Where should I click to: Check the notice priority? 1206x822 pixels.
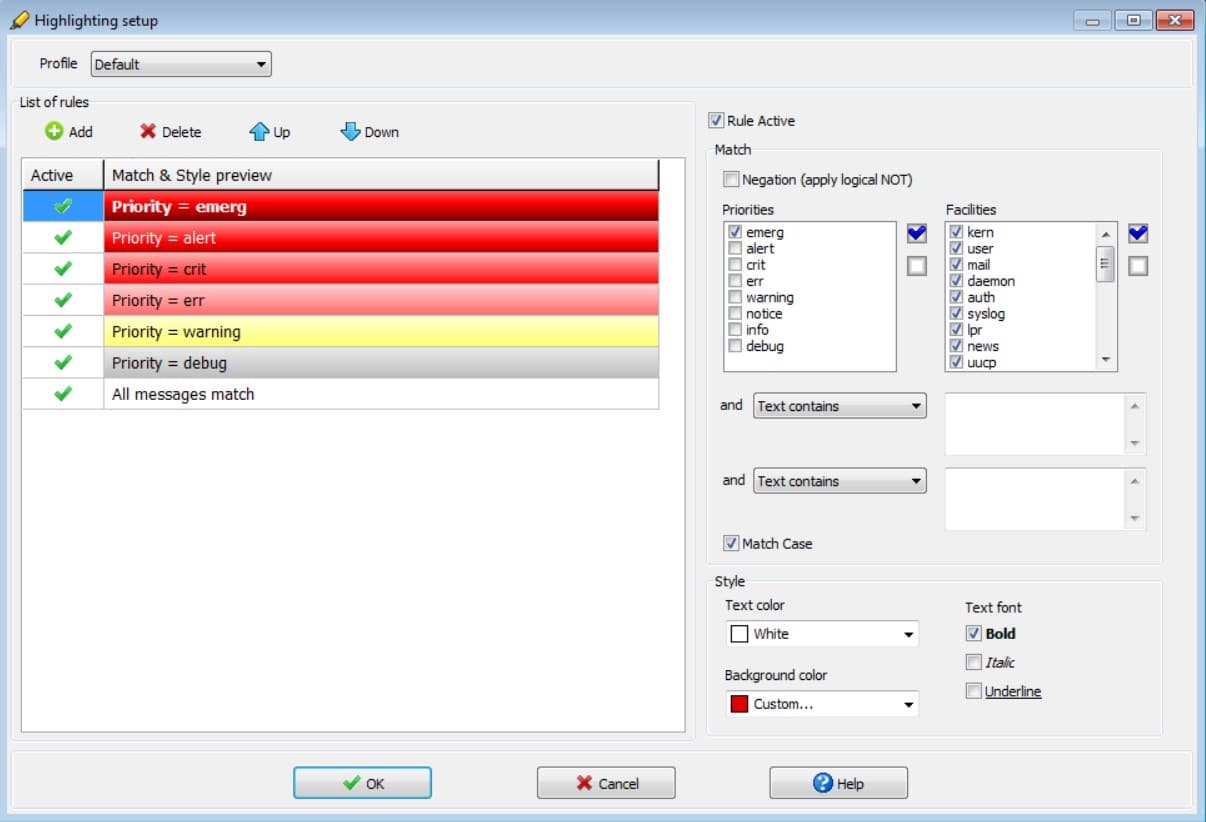point(735,314)
